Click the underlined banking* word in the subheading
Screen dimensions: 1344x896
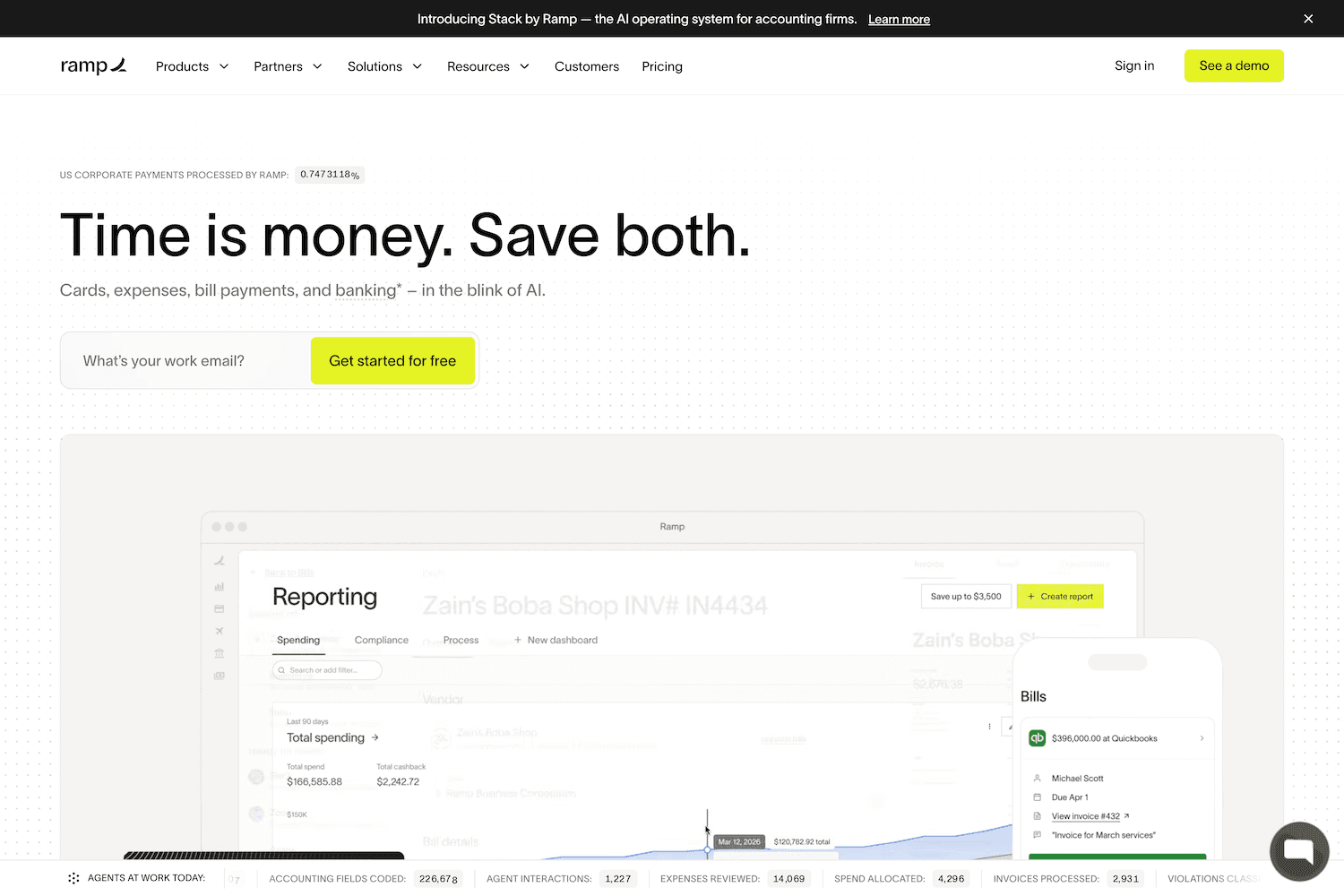[x=368, y=290]
